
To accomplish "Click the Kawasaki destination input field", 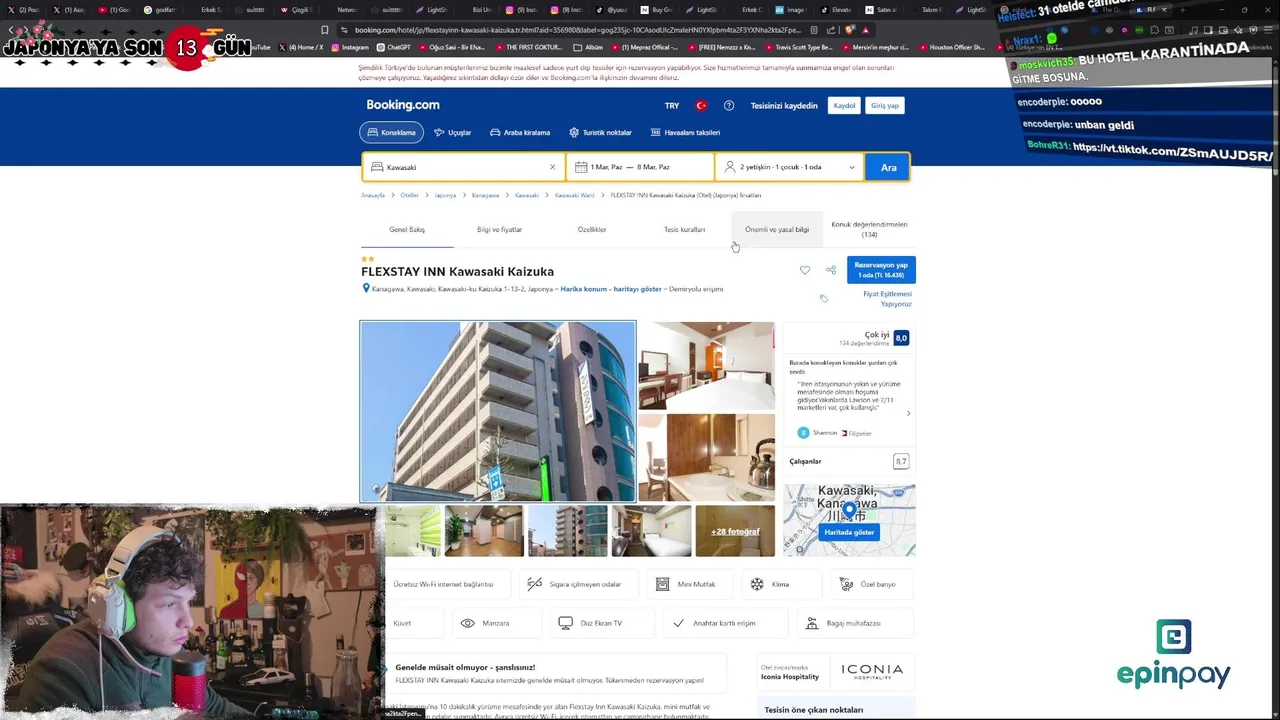I will pos(464,167).
